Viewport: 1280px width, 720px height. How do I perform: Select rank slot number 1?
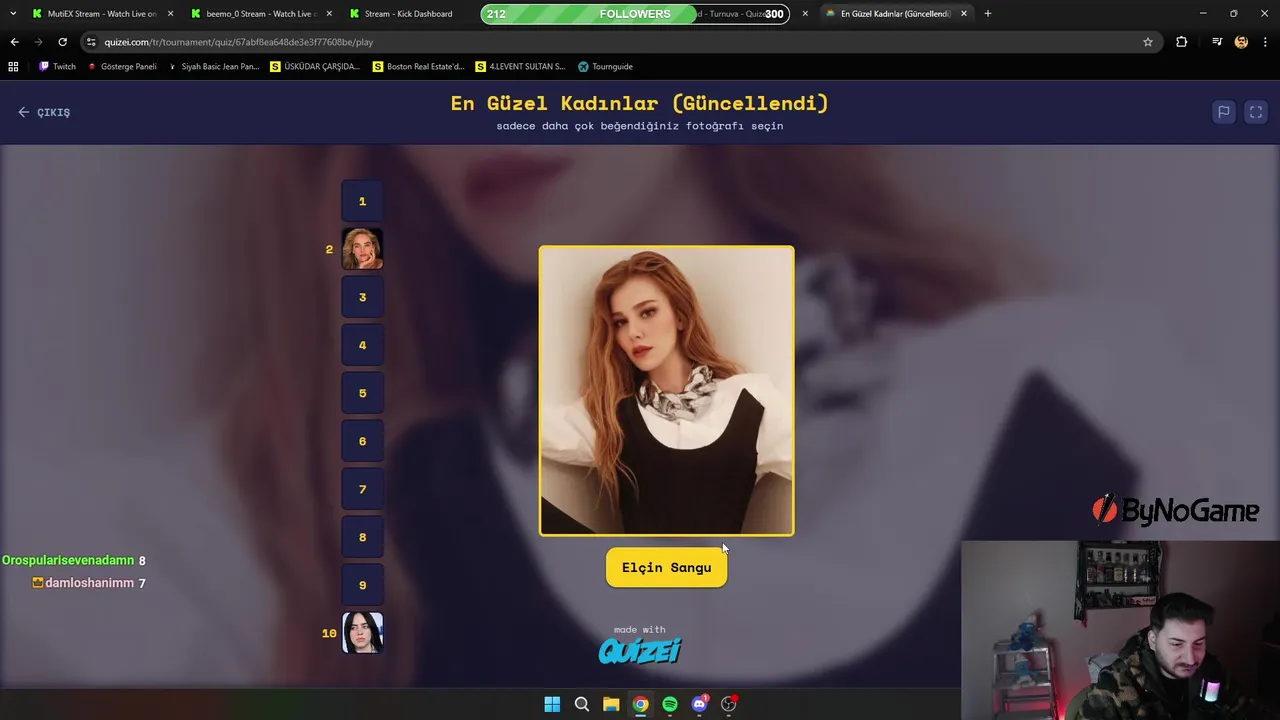click(362, 201)
